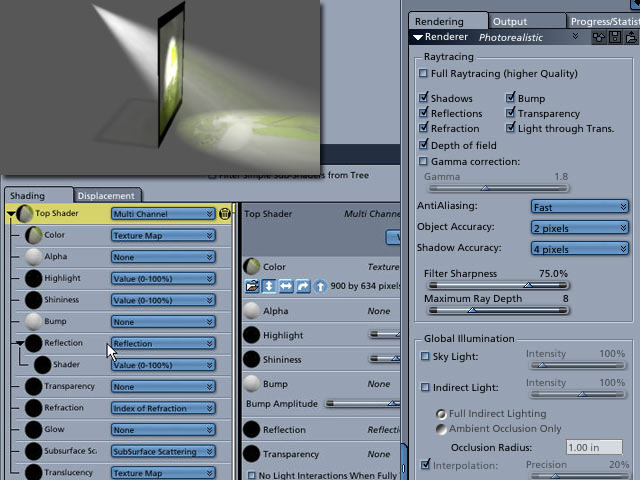
Task: Click the shapes preset icon in Renderer bar
Action: (x=599, y=37)
